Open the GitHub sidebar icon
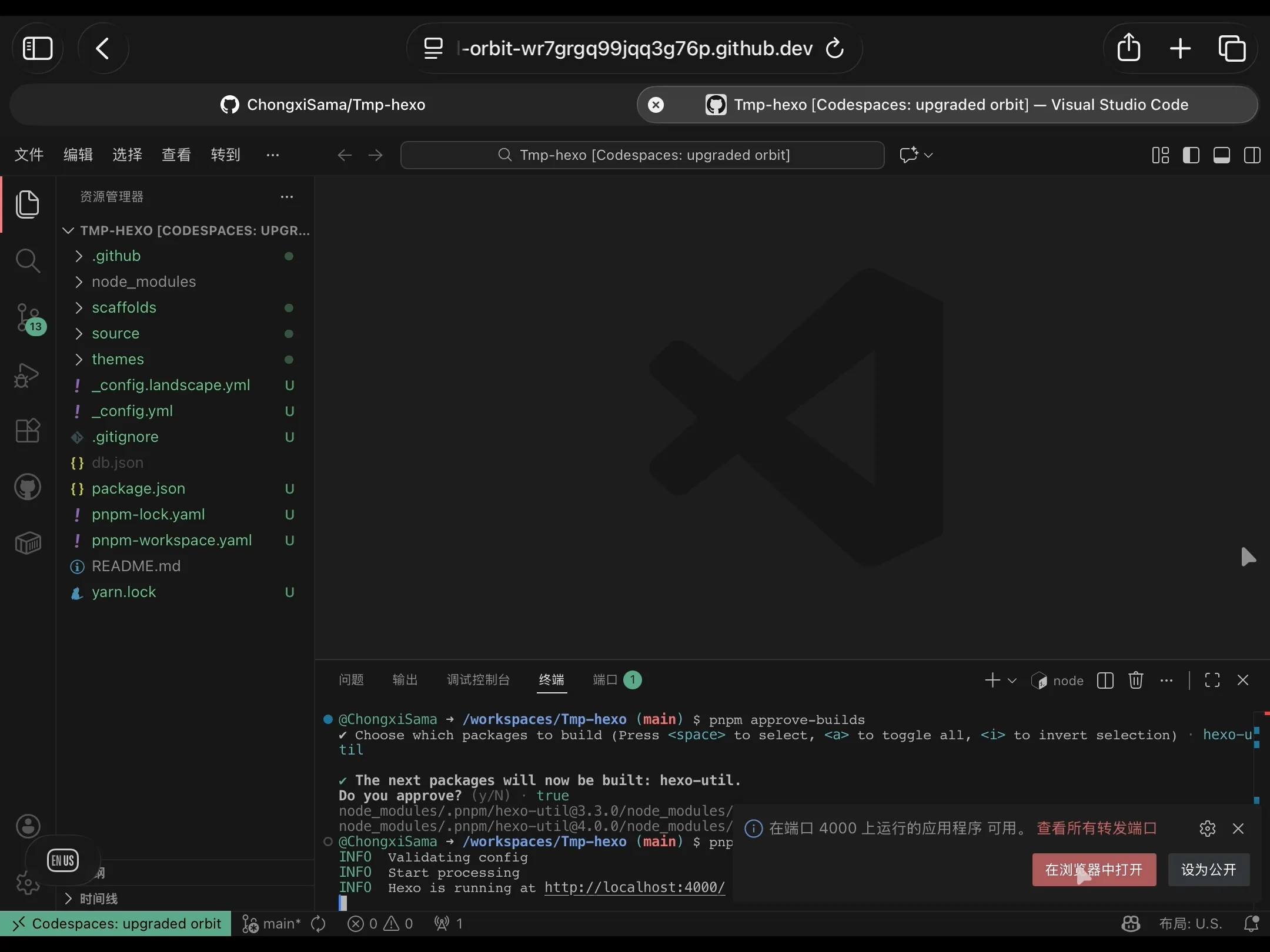The height and width of the screenshot is (952, 1270). (28, 487)
